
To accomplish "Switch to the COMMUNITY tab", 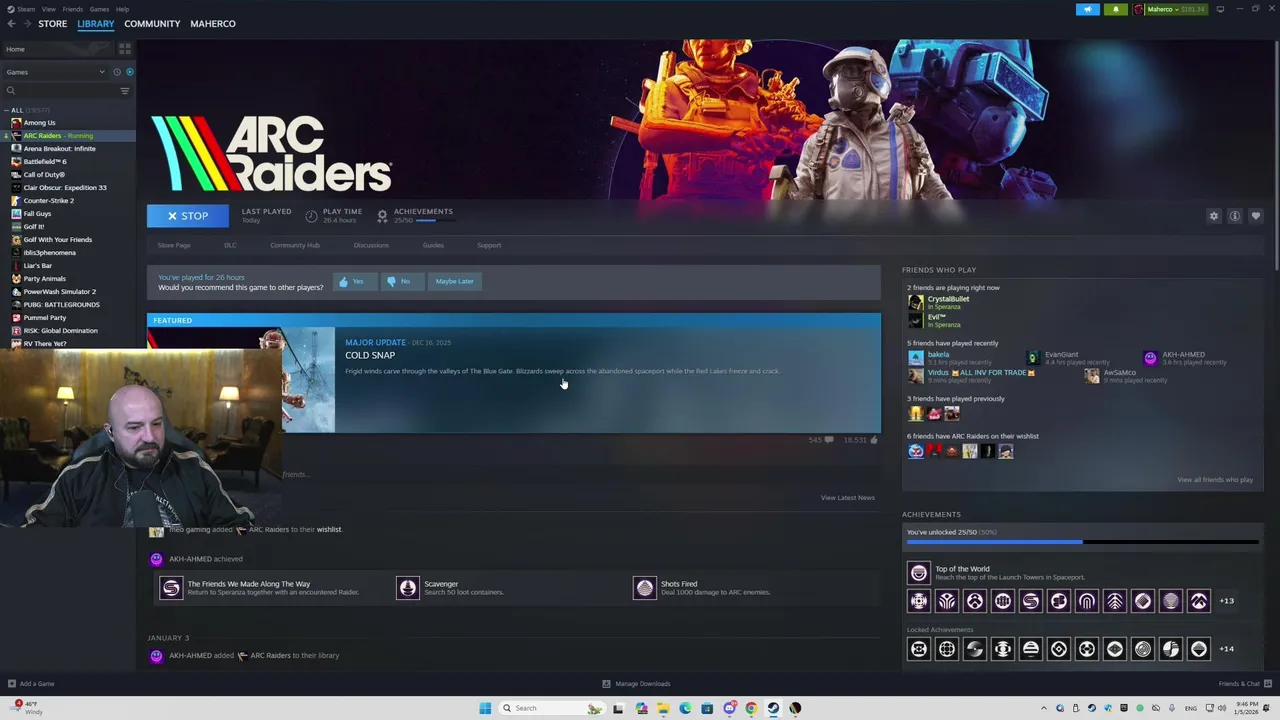I will [x=152, y=24].
